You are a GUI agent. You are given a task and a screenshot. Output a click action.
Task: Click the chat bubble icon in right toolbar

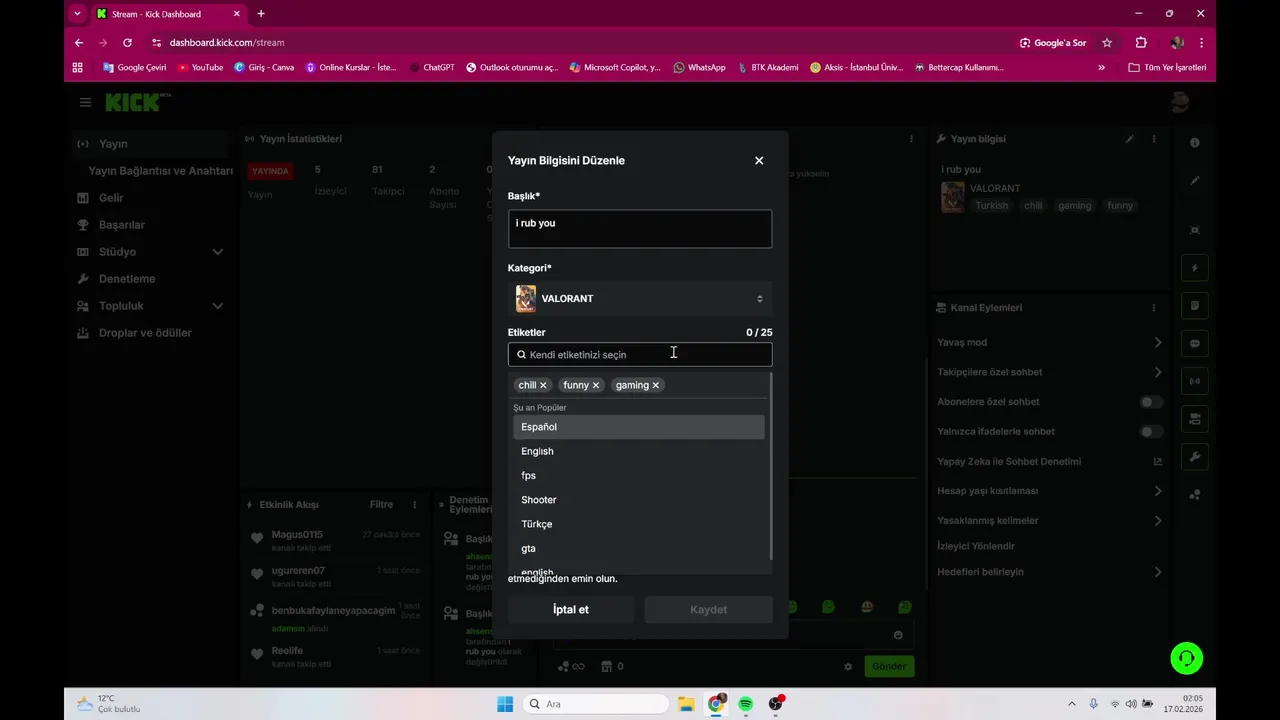pyautogui.click(x=1194, y=343)
